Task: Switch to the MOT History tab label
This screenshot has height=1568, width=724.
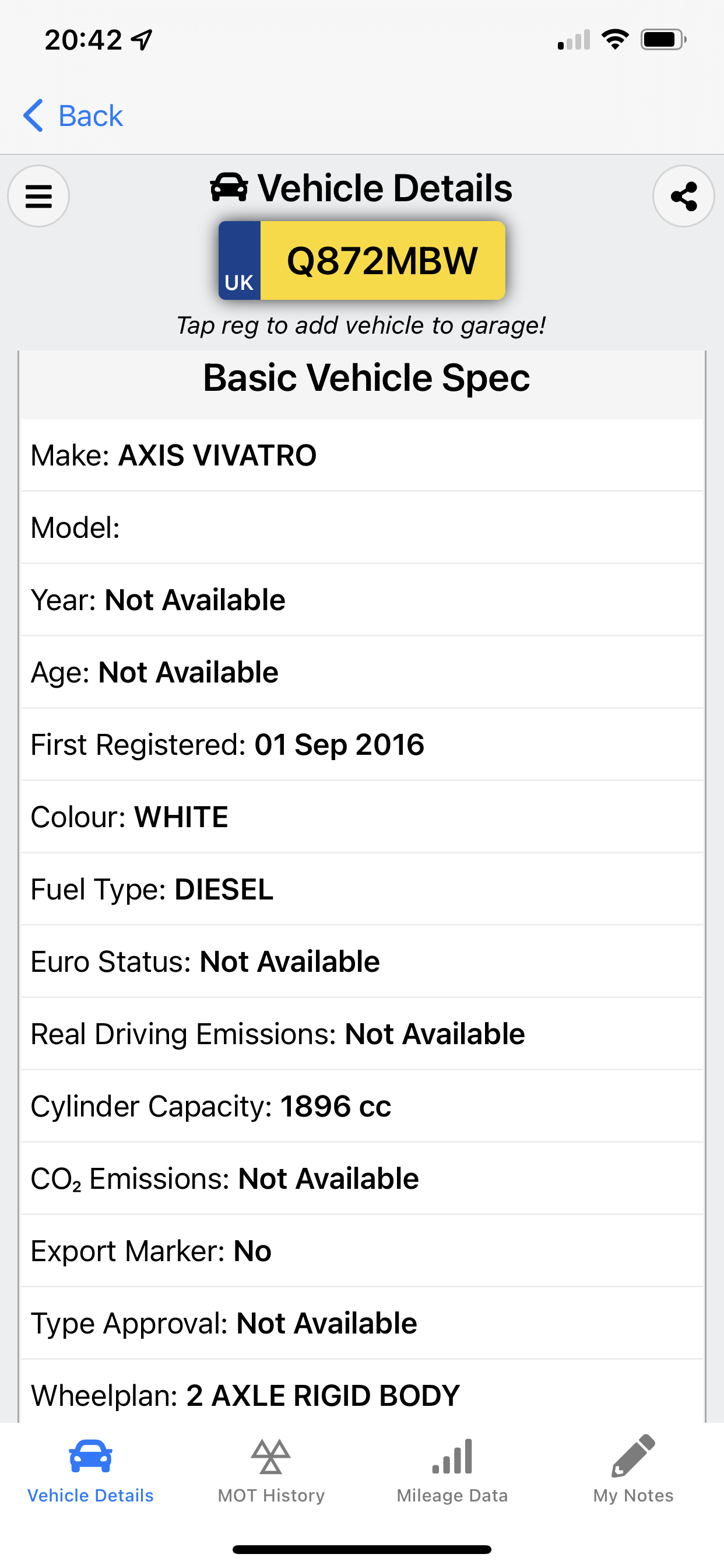Action: click(x=271, y=1496)
